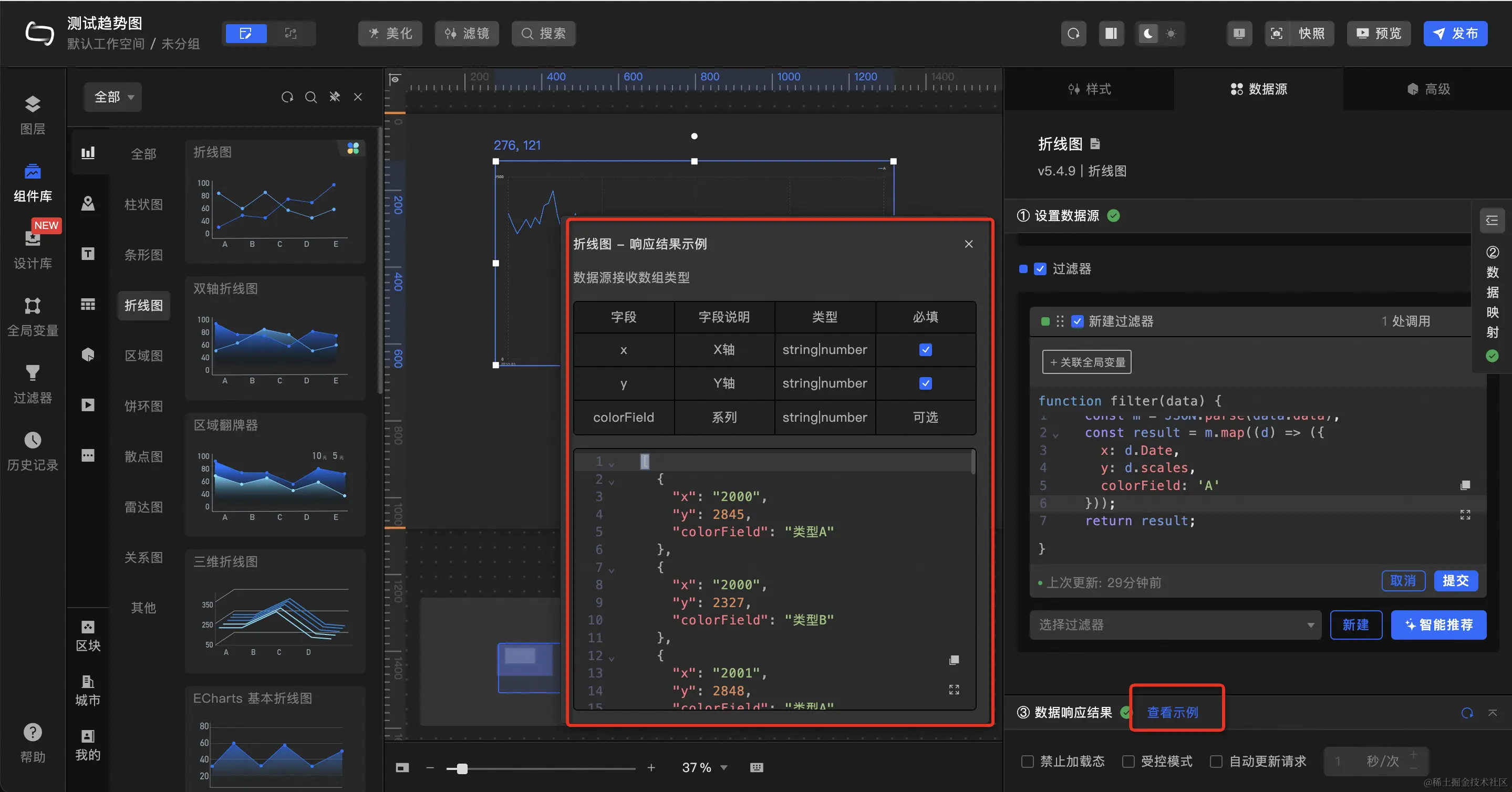The image size is (1512, 792).
Task: Switch to the 高级 tab
Action: pyautogui.click(x=1428, y=89)
